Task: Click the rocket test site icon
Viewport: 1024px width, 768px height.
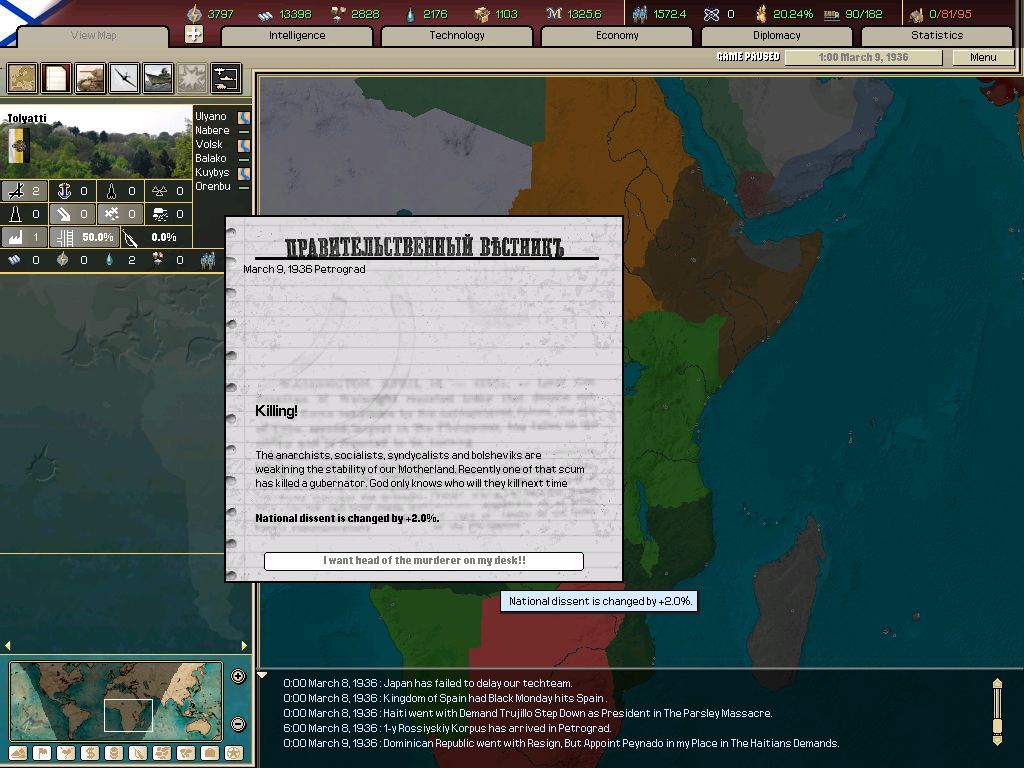Action: pos(112,191)
